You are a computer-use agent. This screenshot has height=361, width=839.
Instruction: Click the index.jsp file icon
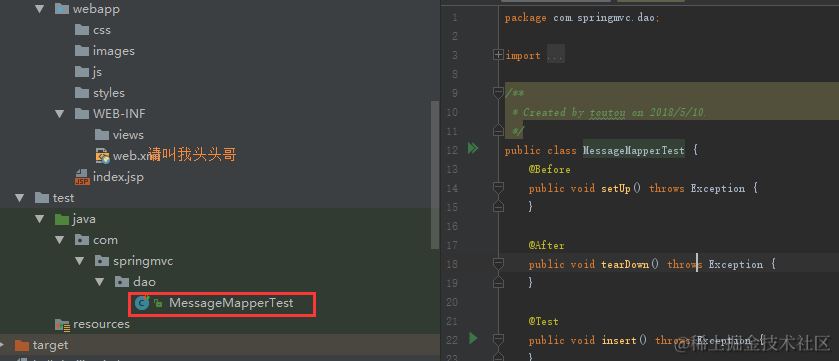(x=82, y=176)
